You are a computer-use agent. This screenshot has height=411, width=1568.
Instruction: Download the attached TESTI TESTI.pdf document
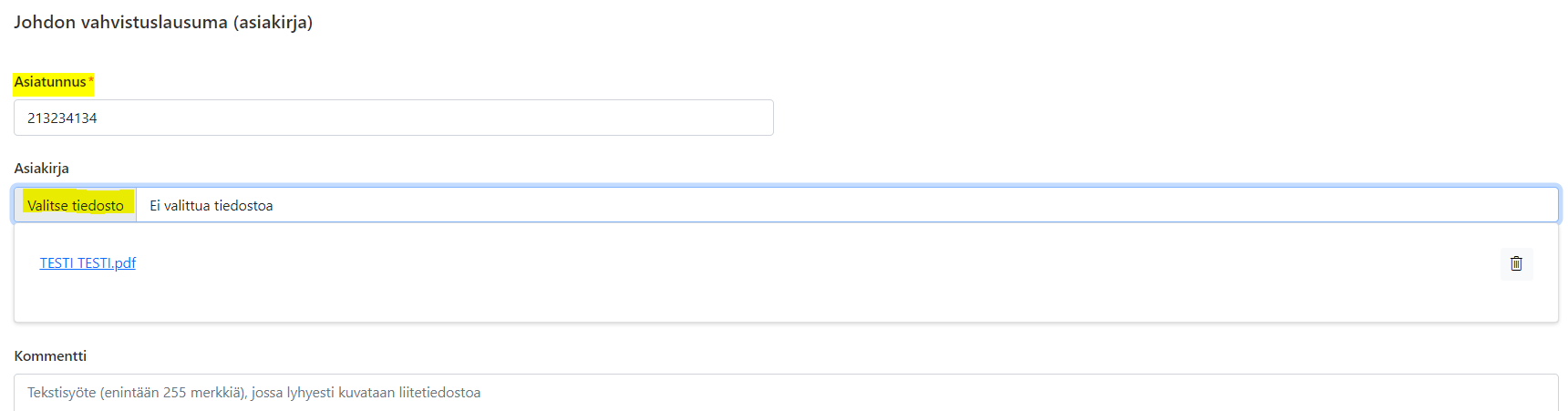[88, 263]
